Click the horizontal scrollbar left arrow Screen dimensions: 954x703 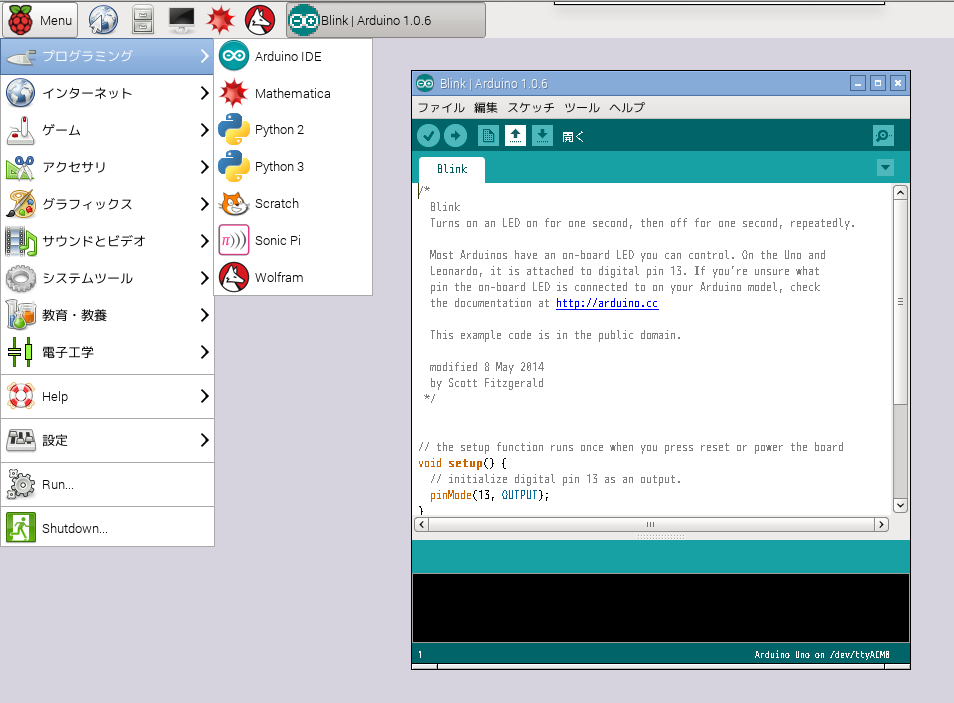[x=422, y=524]
